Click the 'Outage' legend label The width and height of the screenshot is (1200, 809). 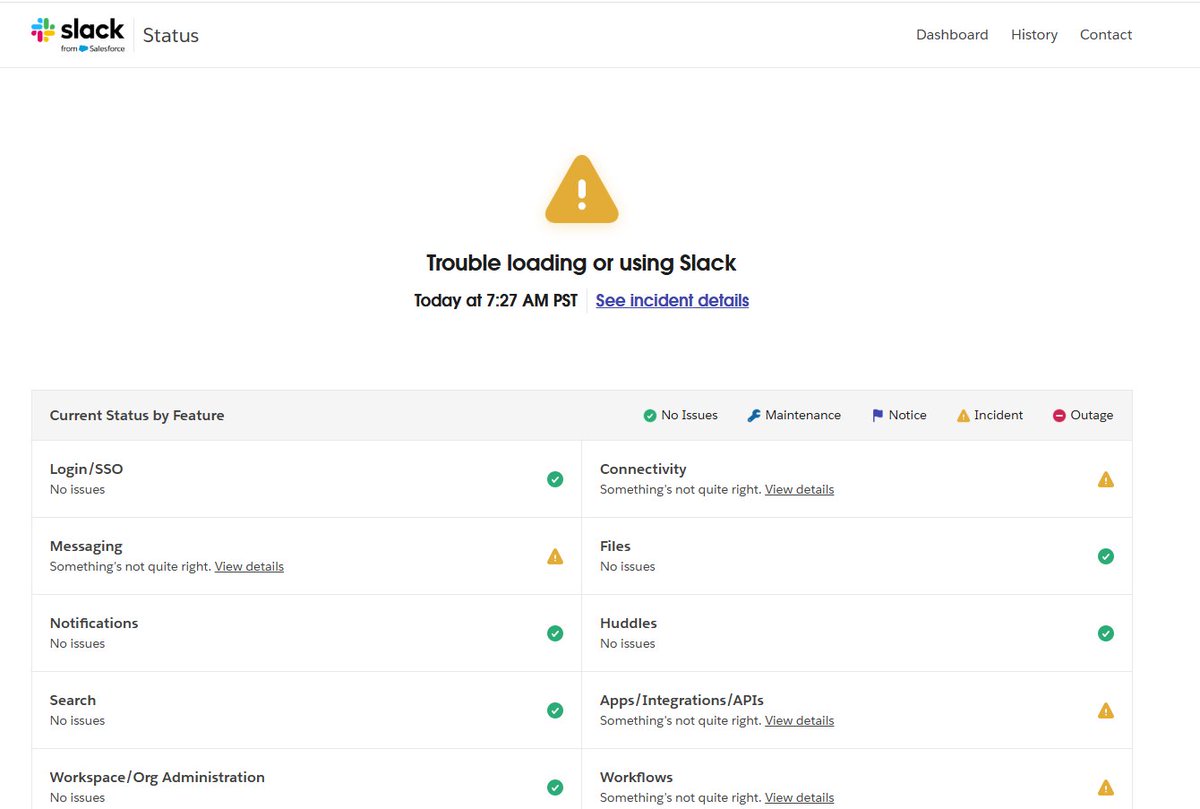pos(1091,415)
